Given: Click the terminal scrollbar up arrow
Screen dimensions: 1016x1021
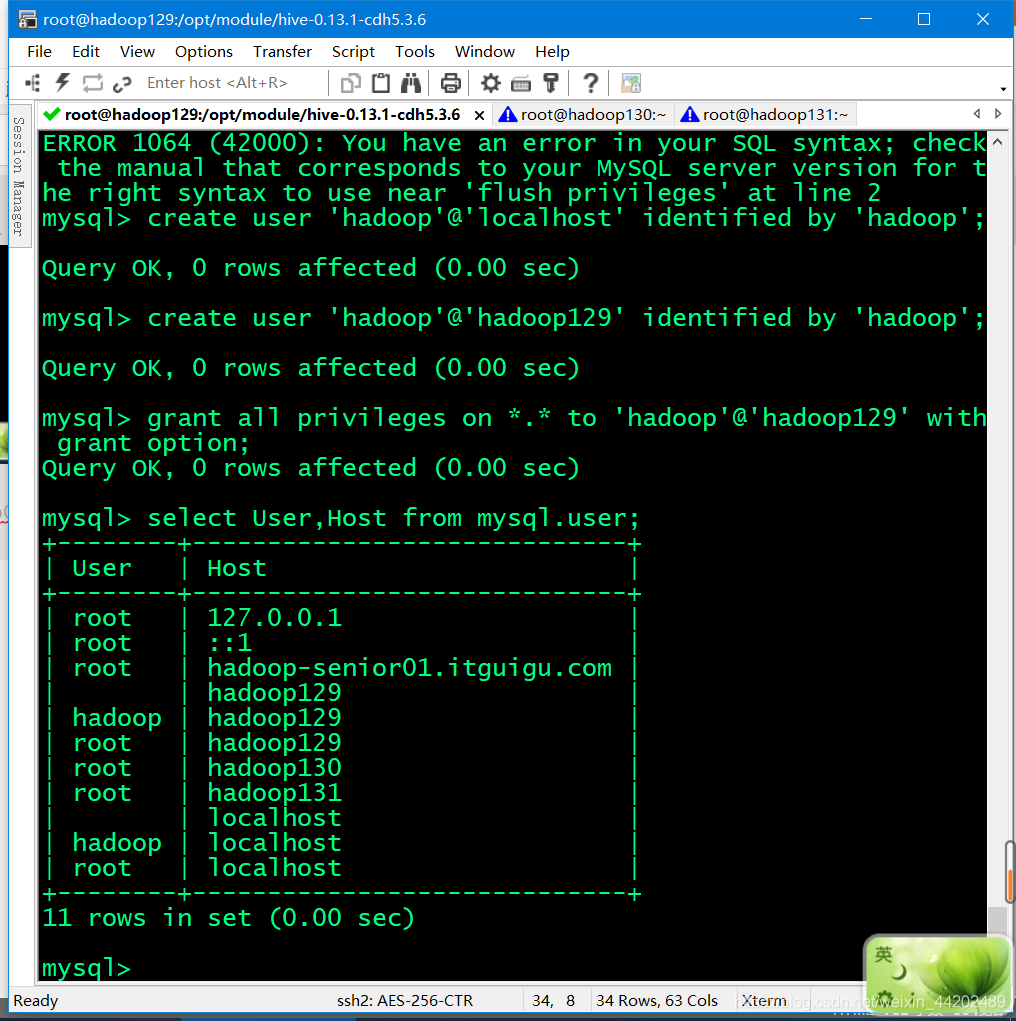Looking at the screenshot, I should (x=997, y=141).
